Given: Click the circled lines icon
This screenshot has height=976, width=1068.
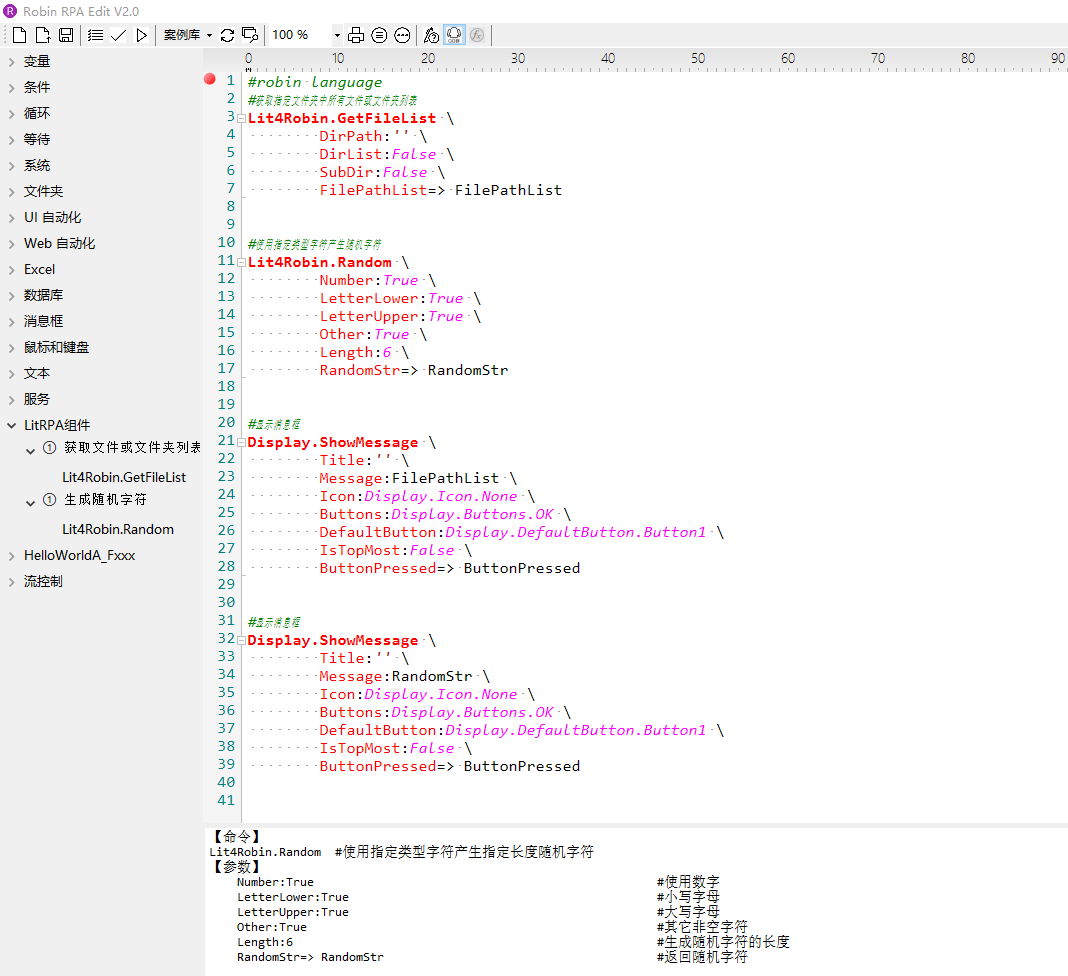Looking at the screenshot, I should click(379, 35).
